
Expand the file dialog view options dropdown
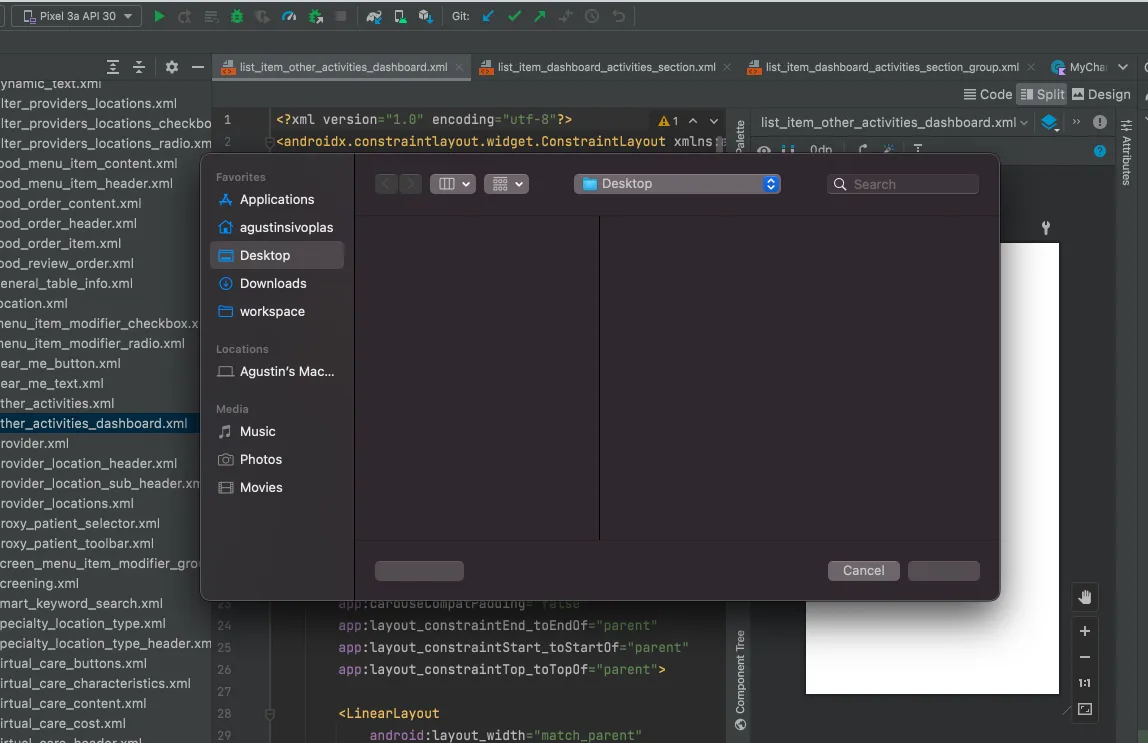click(x=452, y=184)
